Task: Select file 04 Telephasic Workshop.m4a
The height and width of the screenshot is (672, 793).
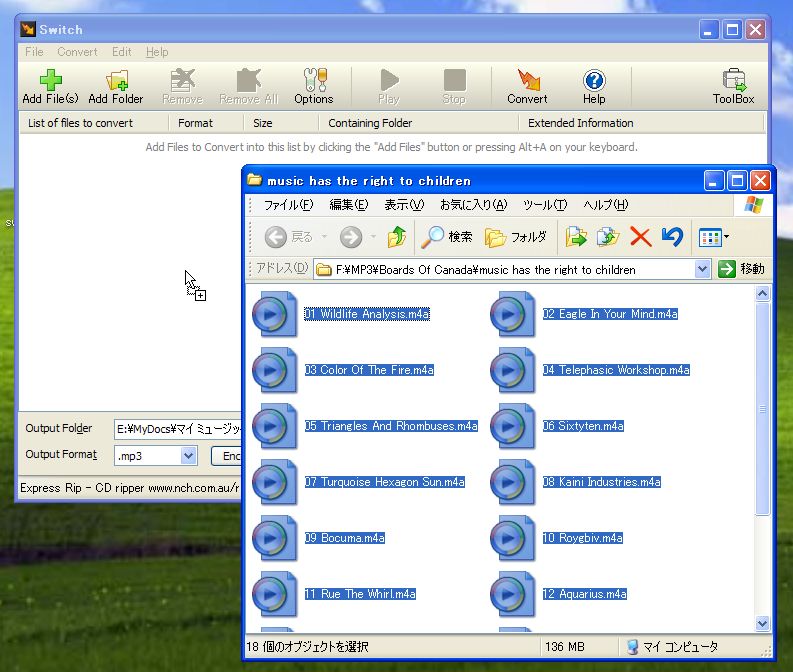Action: (616, 370)
